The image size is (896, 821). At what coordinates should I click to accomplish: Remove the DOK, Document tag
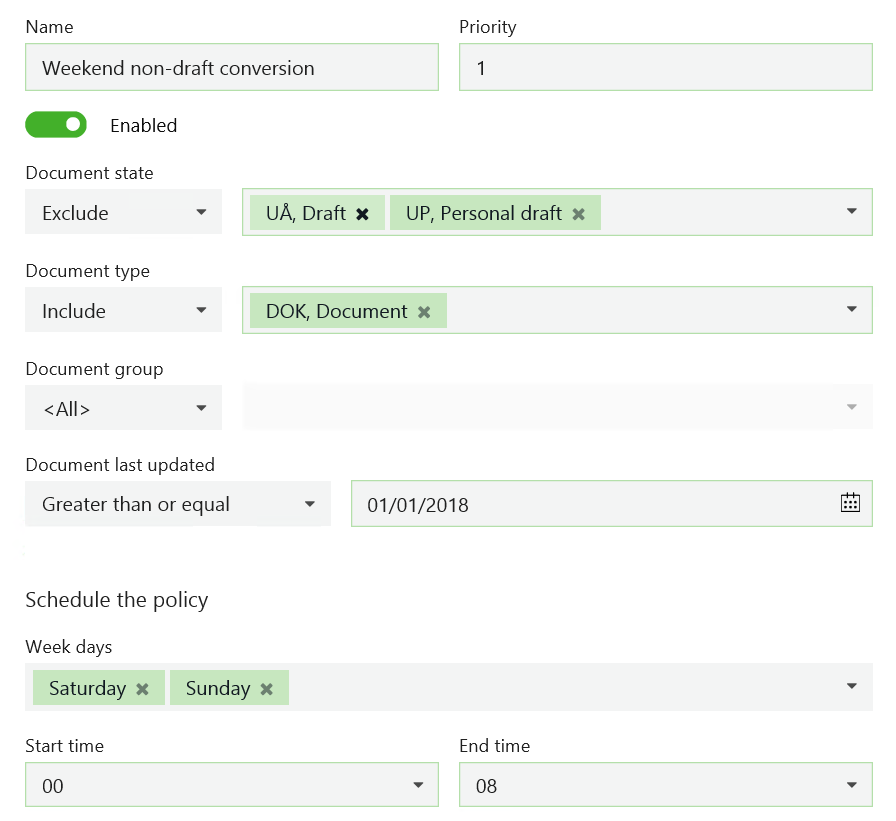(x=424, y=312)
